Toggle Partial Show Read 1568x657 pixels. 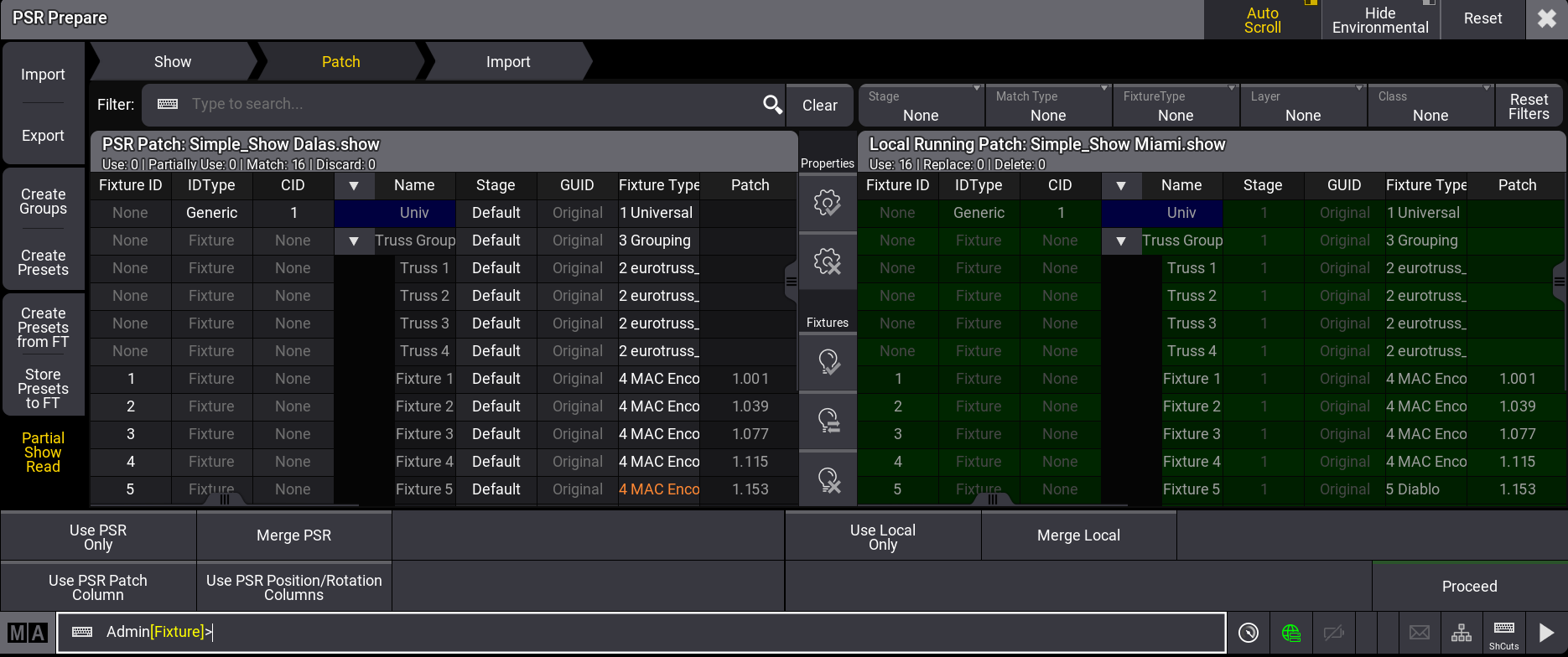click(x=43, y=453)
